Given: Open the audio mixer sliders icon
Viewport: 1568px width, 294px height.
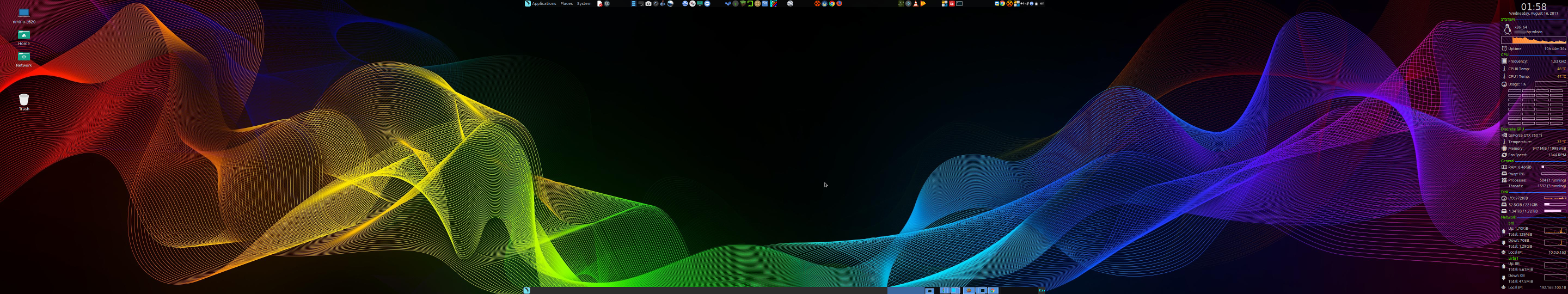Looking at the screenshot, I should (902, 4).
